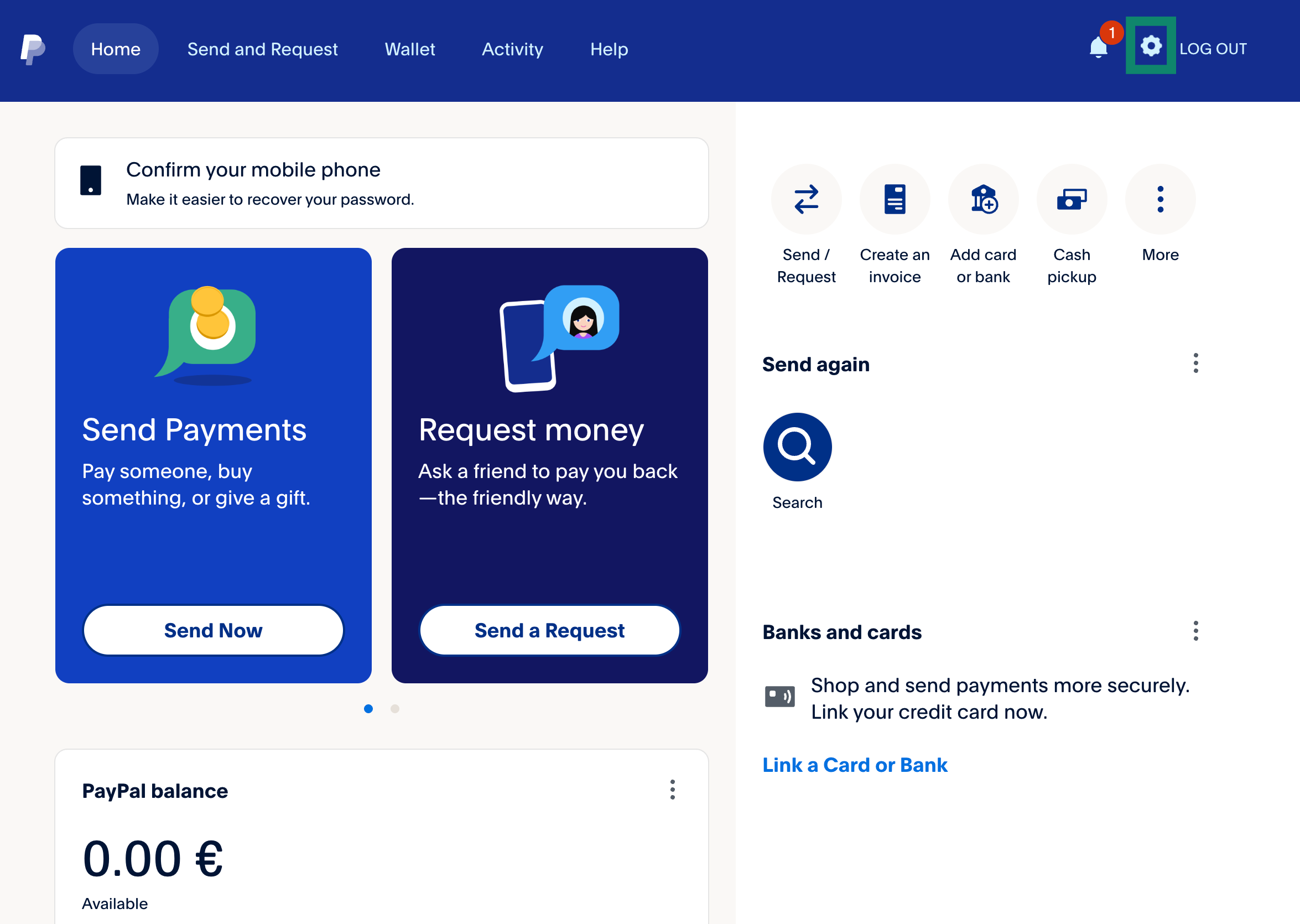1300x924 pixels.
Task: Switch to the Wallet tab
Action: pyautogui.click(x=410, y=49)
